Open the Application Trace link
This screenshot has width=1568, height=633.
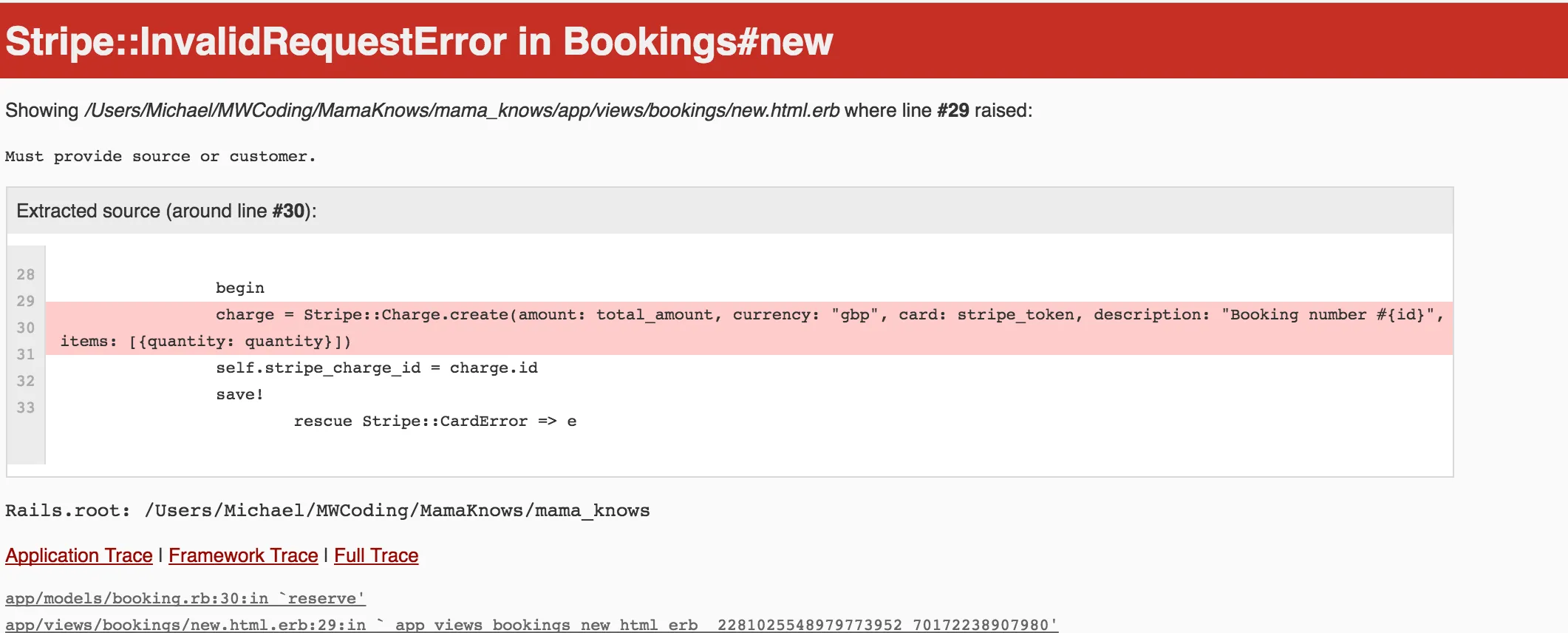coord(79,555)
